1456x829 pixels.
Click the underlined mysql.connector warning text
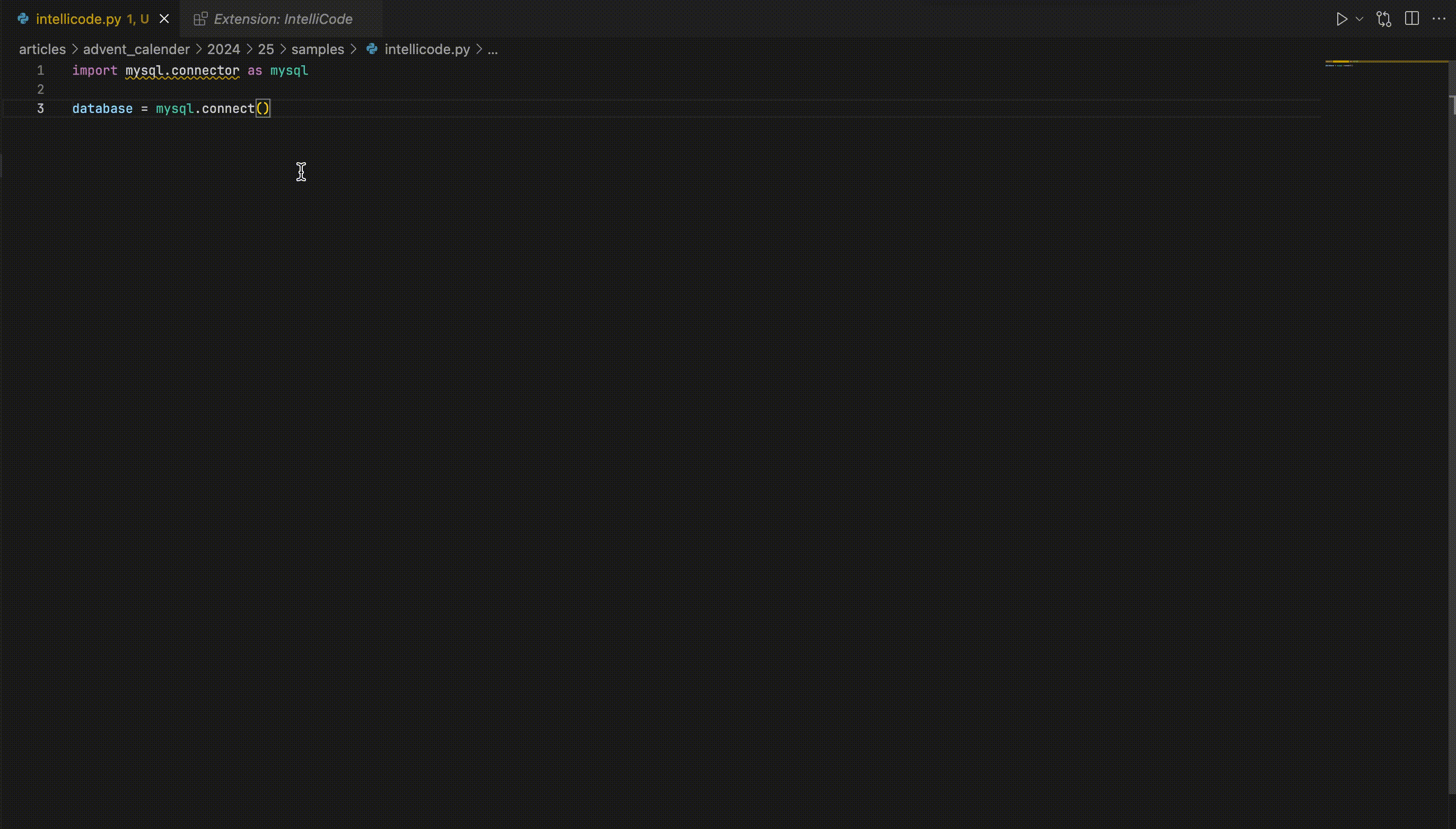point(182,70)
